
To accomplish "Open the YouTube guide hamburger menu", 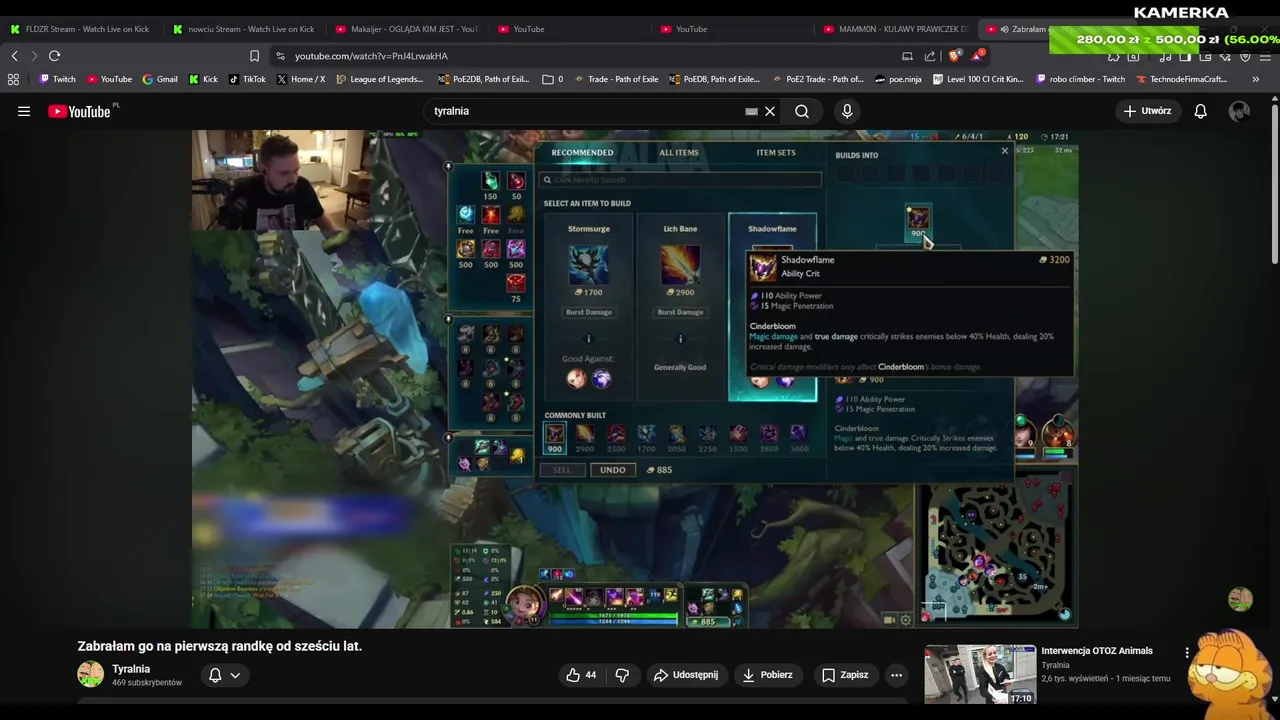I will click(x=24, y=111).
